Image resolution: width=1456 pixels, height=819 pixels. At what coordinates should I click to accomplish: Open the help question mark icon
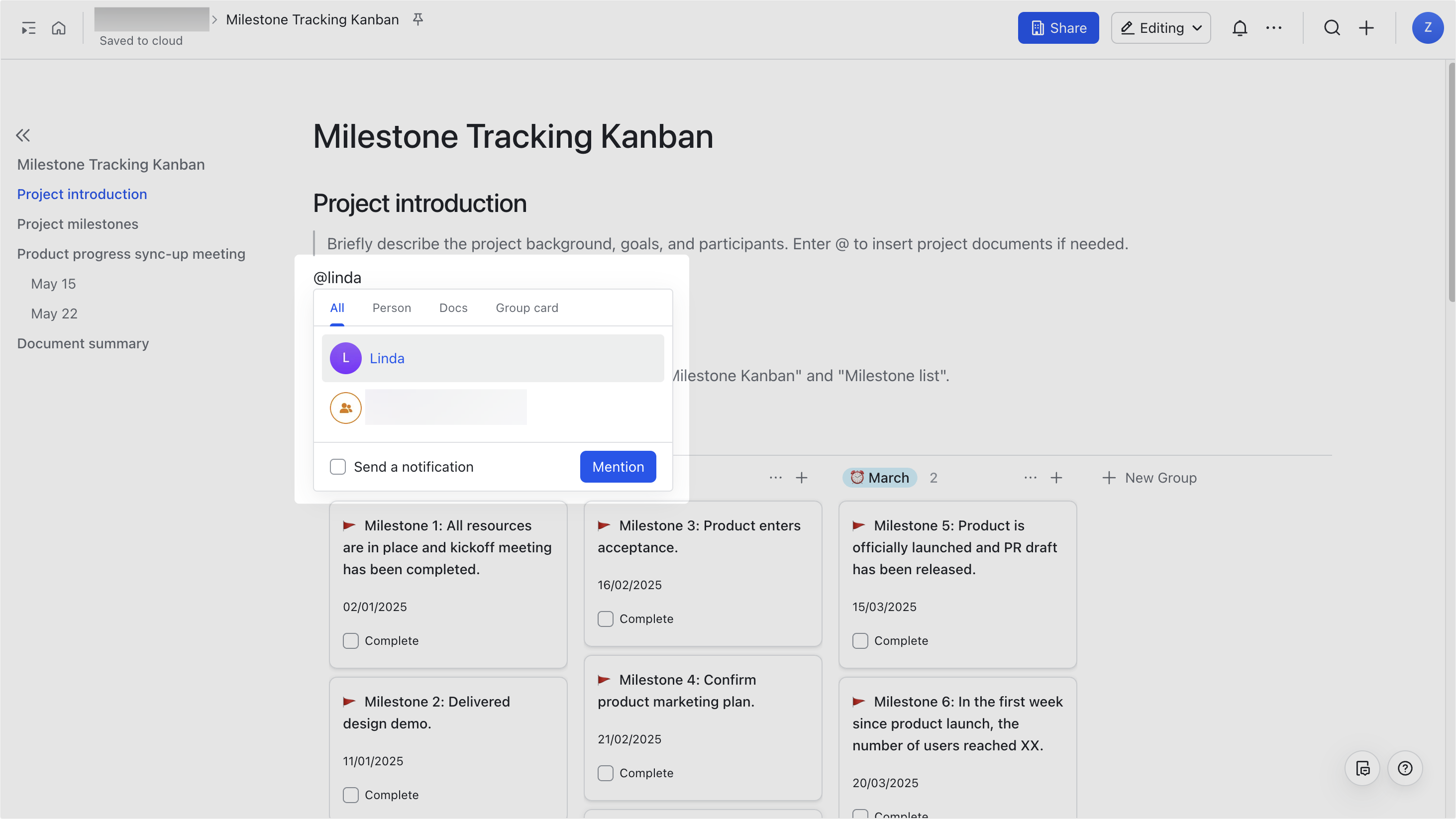(1405, 768)
